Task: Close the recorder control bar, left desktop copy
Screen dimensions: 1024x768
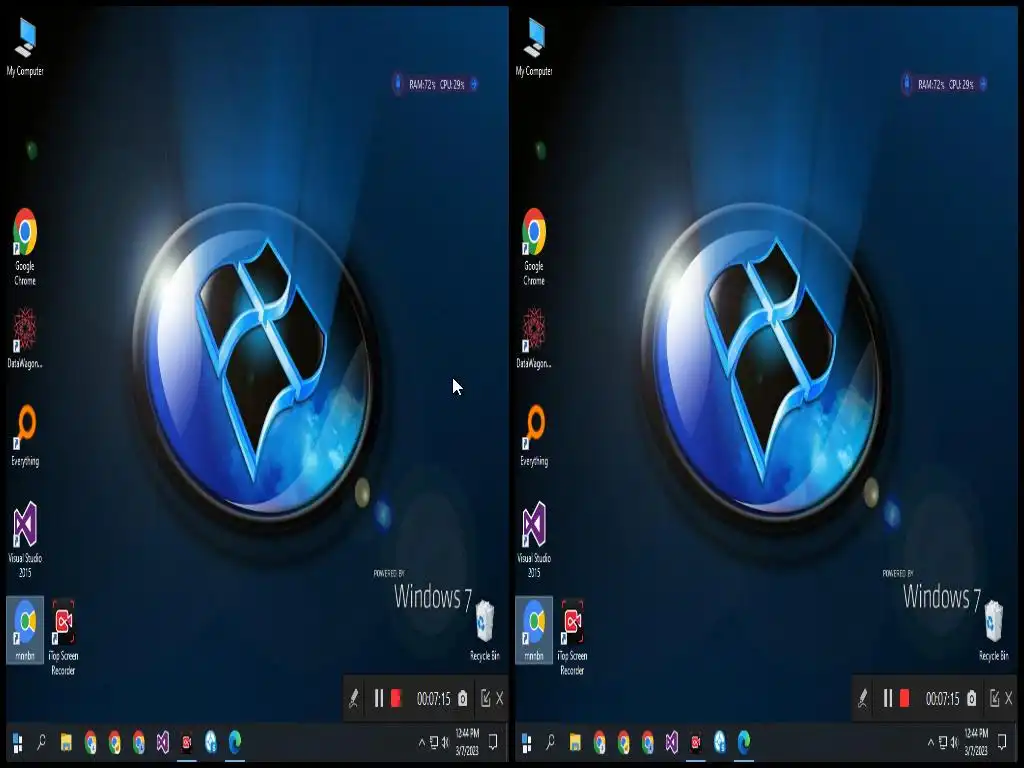Action: click(x=500, y=699)
